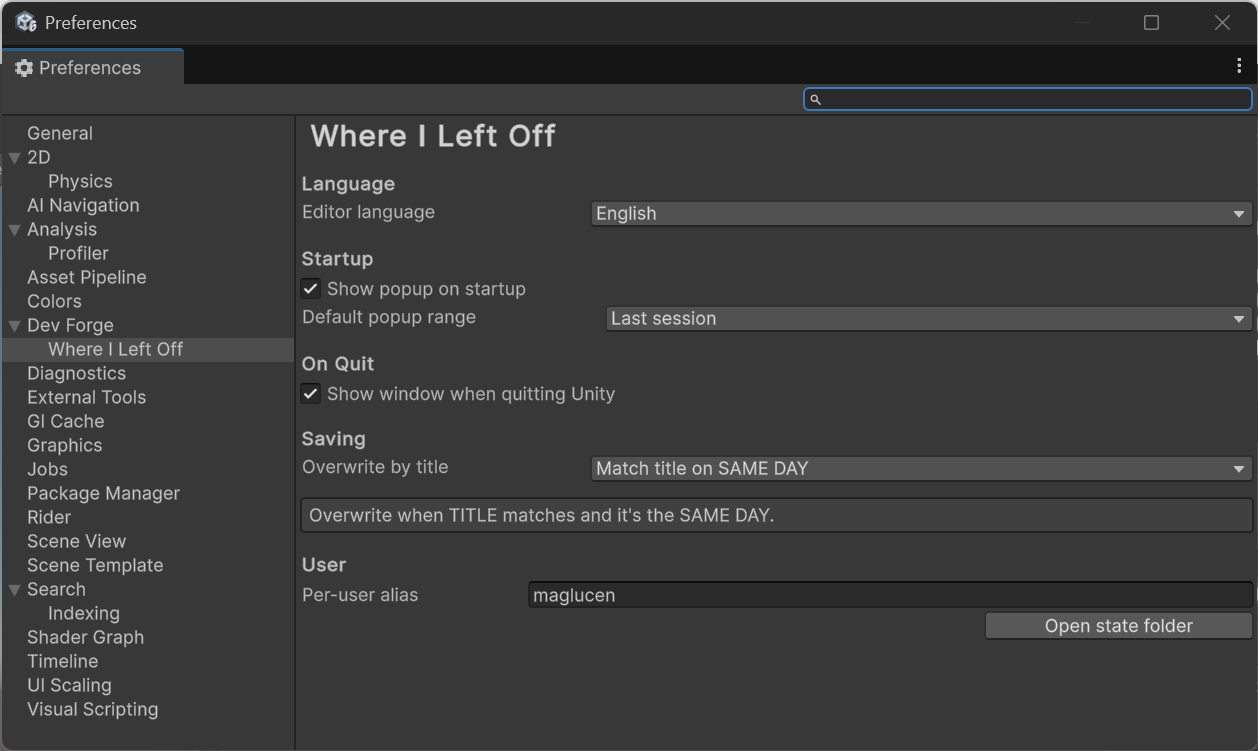Open the Default popup range dropdown
The height and width of the screenshot is (751, 1258).
point(928,318)
